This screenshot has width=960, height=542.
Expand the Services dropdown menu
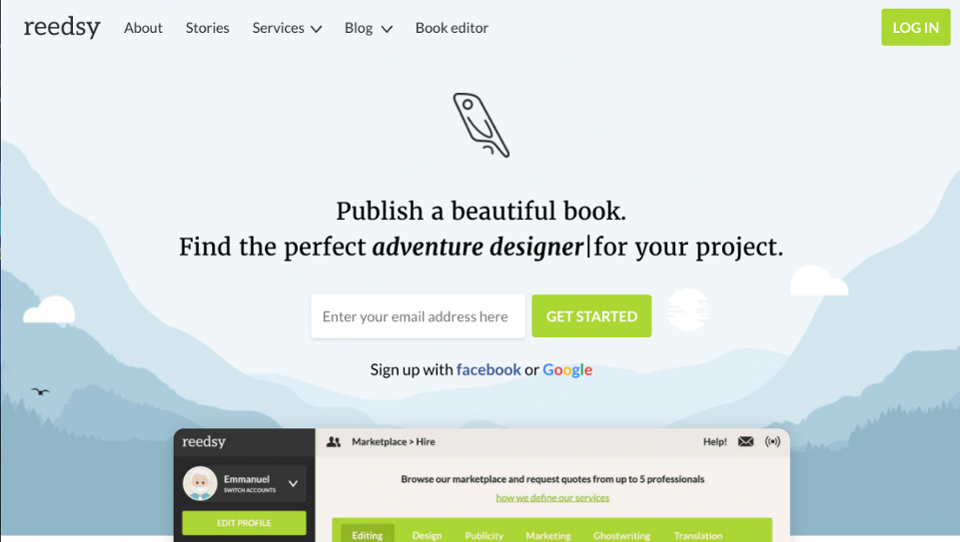point(287,28)
